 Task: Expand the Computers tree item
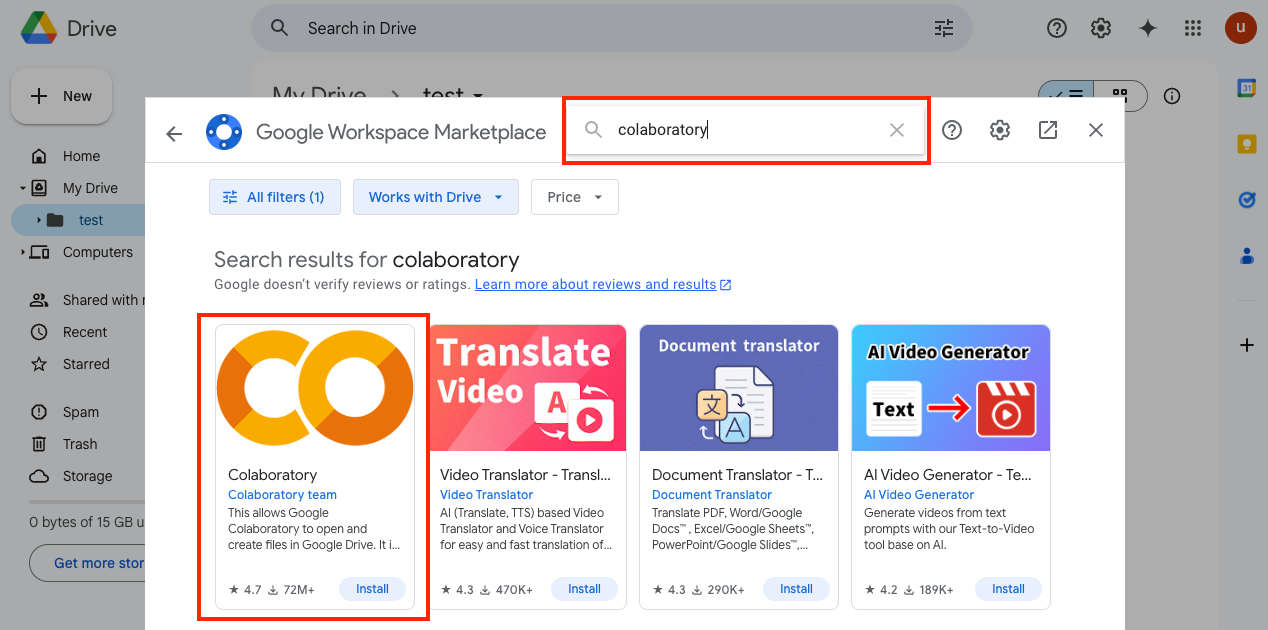tap(22, 252)
